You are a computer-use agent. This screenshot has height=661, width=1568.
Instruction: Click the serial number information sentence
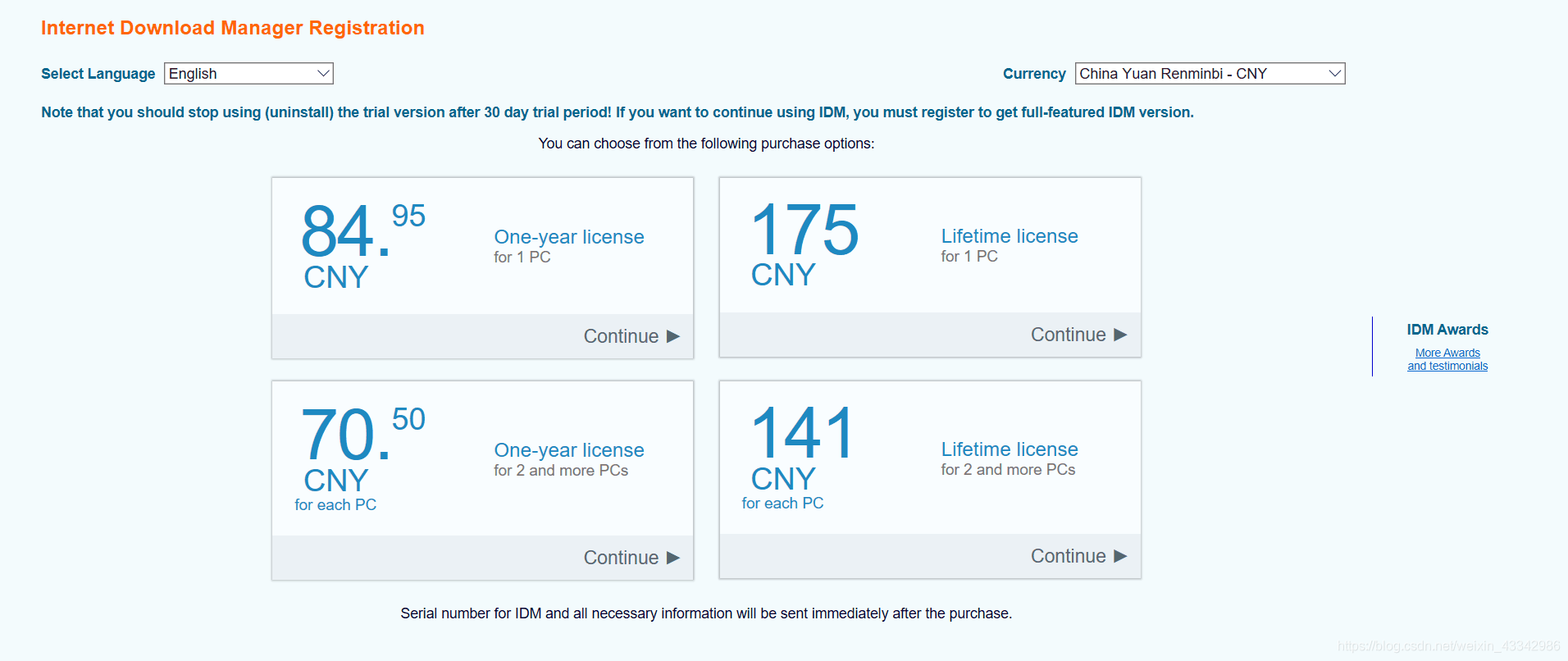coord(706,613)
